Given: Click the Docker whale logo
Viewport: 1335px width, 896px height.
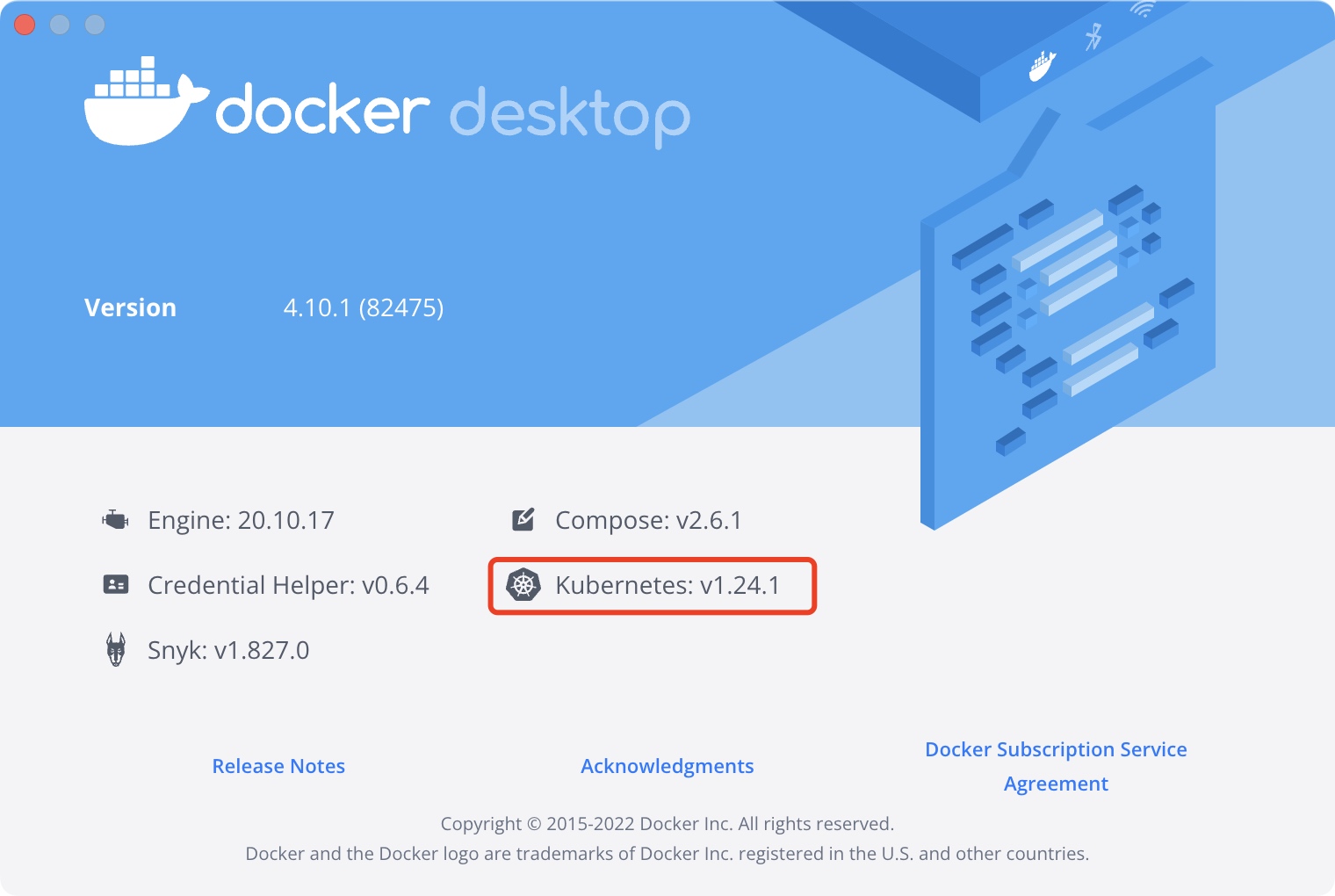Looking at the screenshot, I should coord(145,104).
